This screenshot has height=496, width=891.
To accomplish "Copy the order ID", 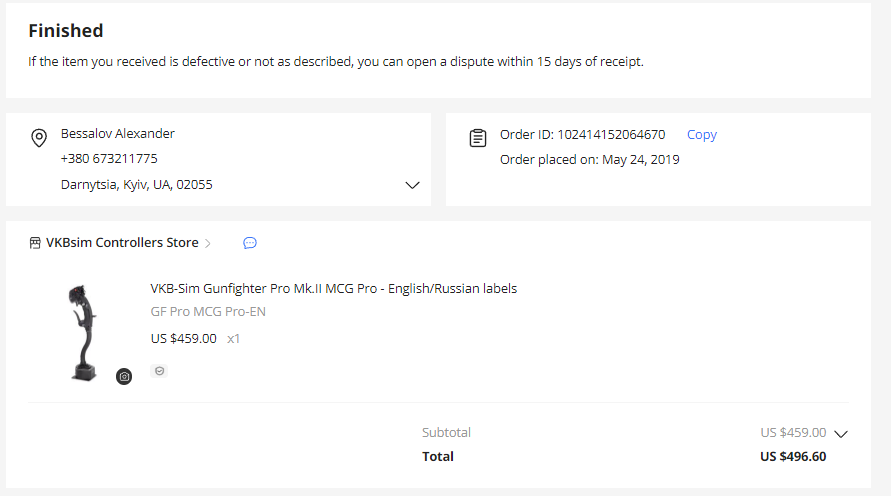I will (701, 135).
